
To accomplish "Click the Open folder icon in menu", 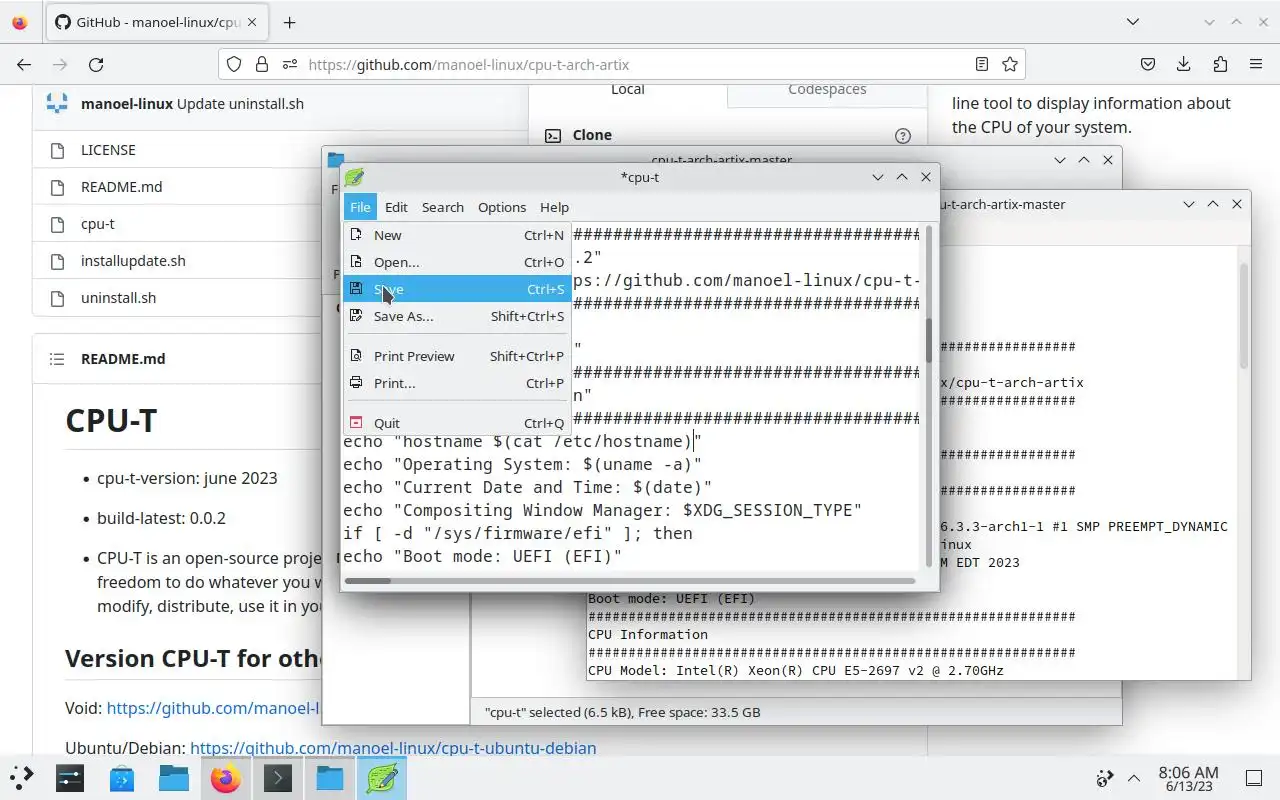I will click(x=355, y=262).
